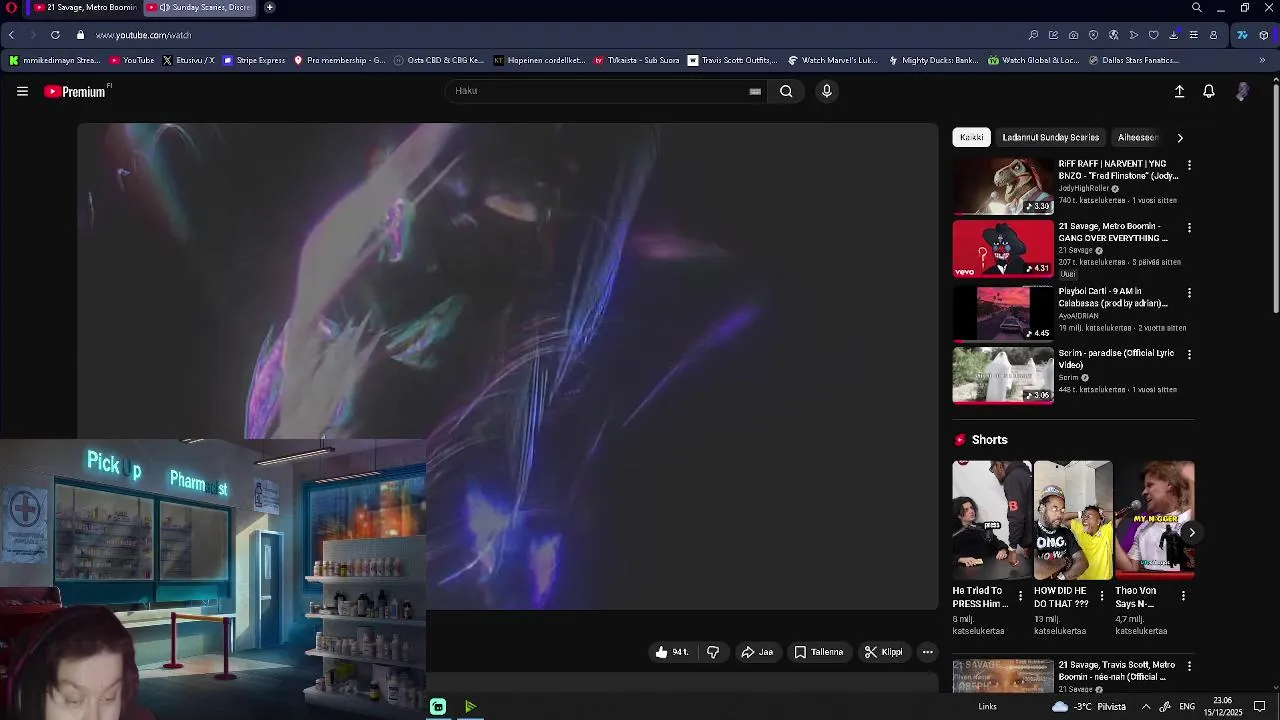Open 'YouTube' bookmark
This screenshot has width=1280, height=720.
(132, 60)
